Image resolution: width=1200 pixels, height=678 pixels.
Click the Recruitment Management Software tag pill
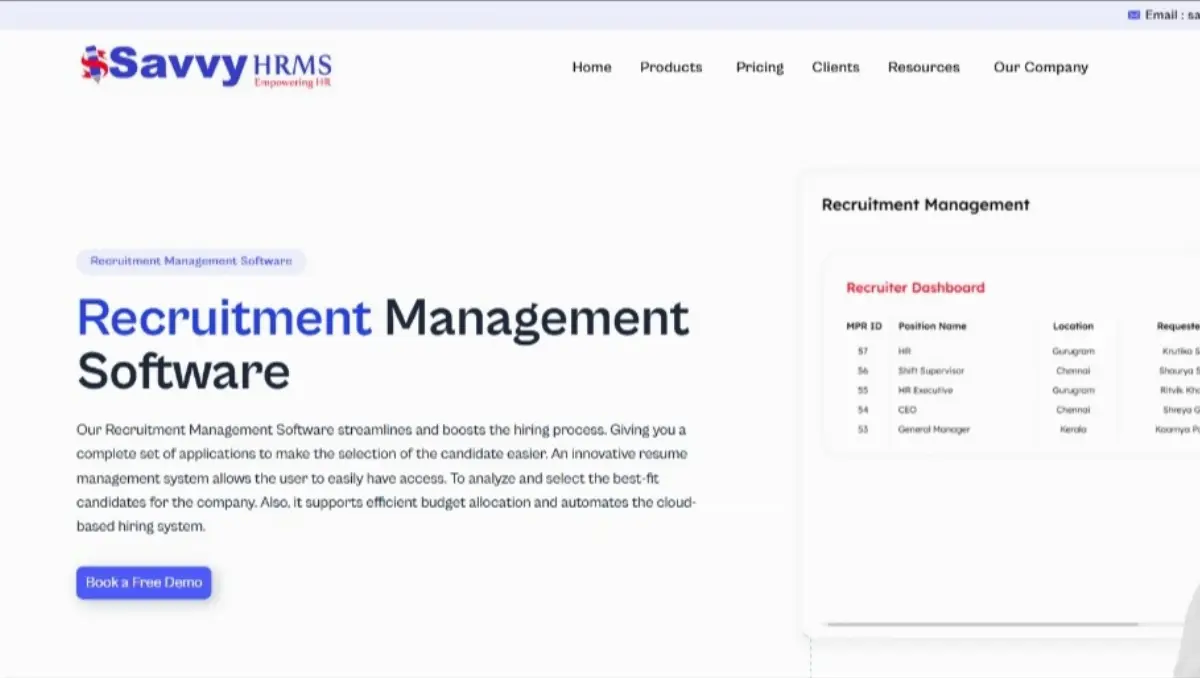[191, 261]
